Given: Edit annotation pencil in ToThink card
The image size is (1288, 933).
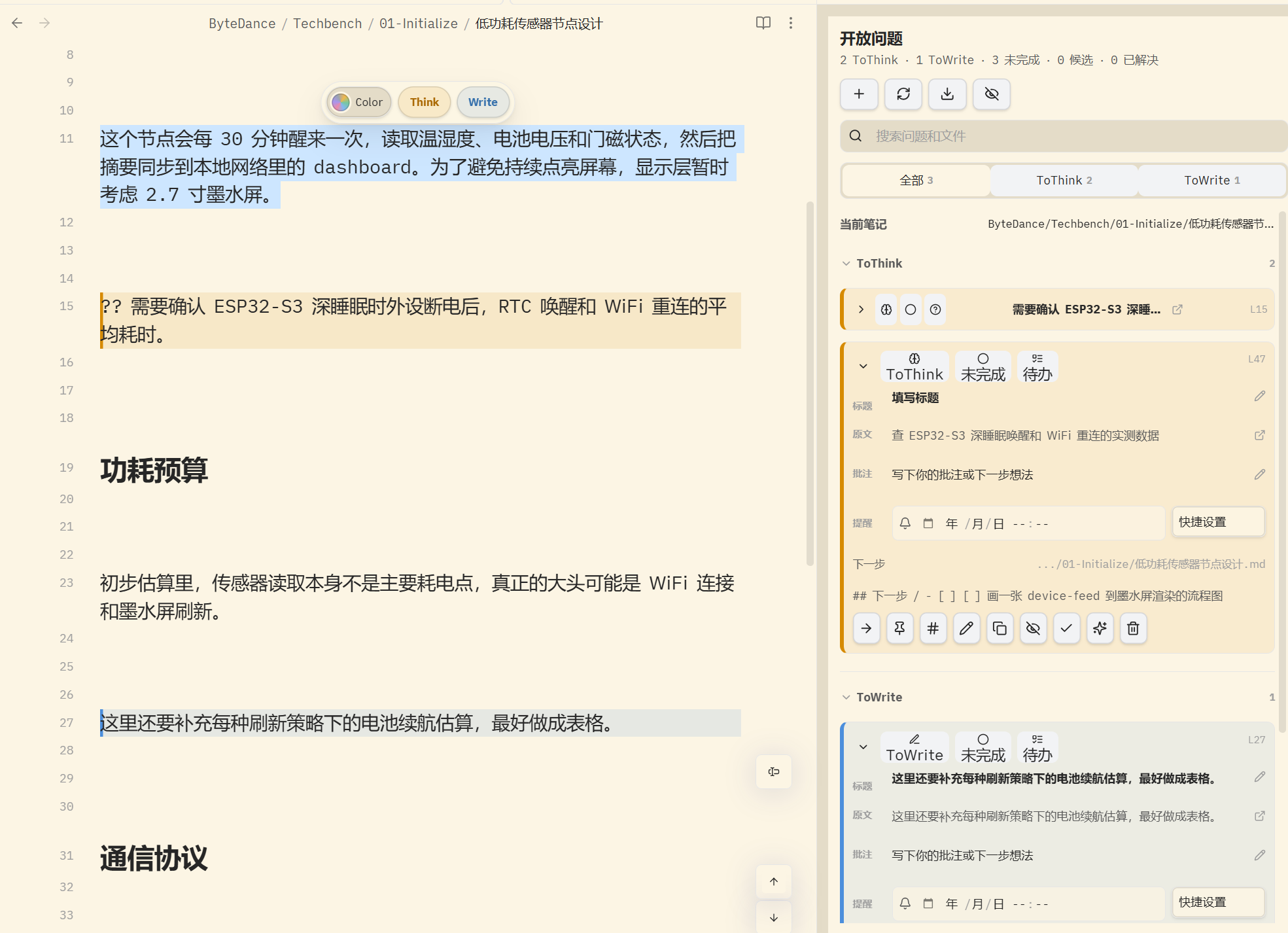Looking at the screenshot, I should [1260, 474].
